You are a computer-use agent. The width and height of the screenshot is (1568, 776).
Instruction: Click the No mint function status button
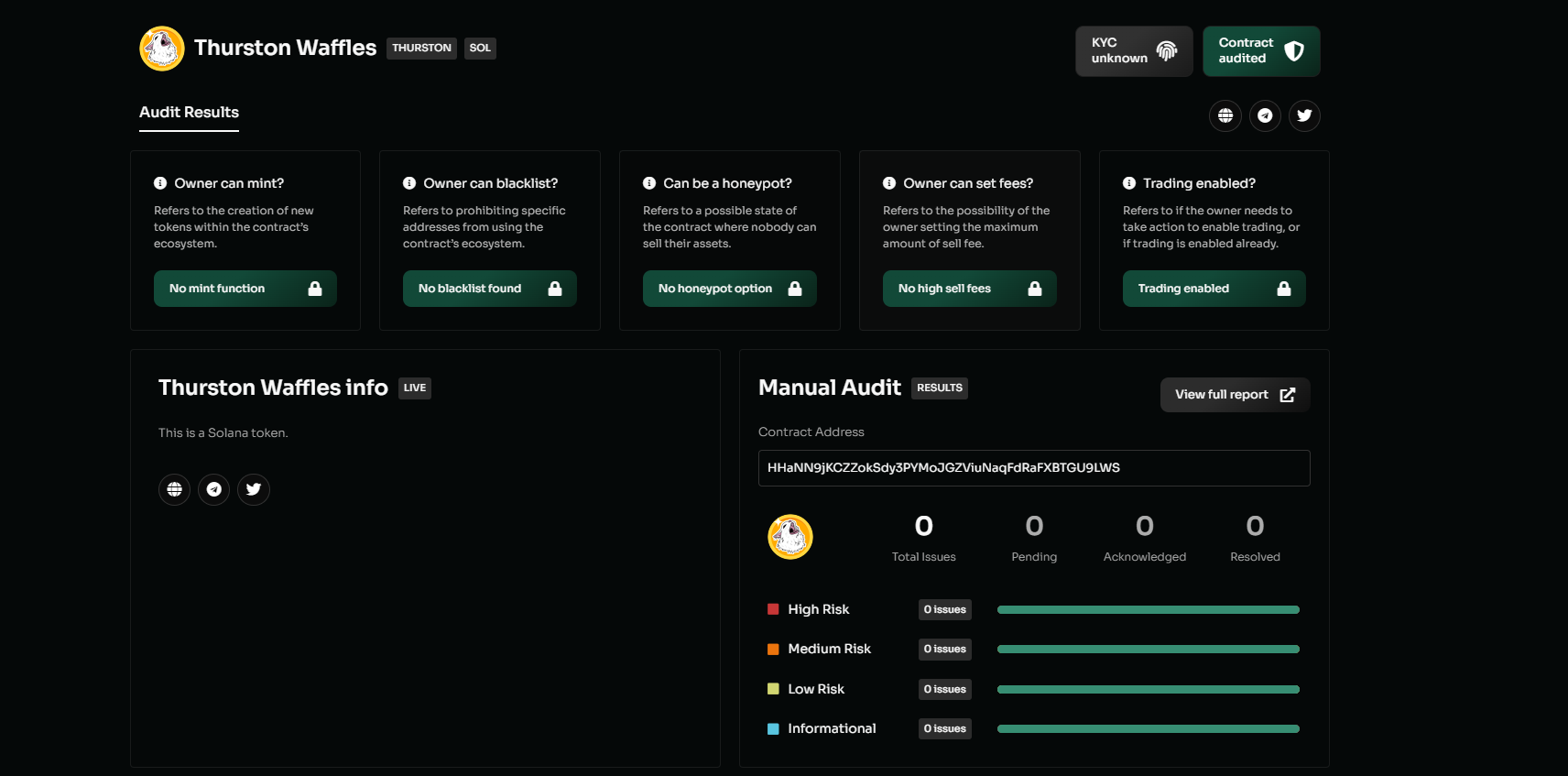(x=245, y=289)
